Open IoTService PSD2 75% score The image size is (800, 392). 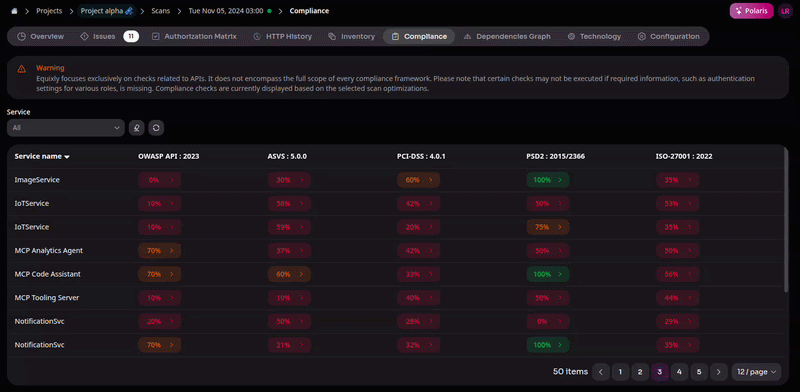pyautogui.click(x=548, y=227)
